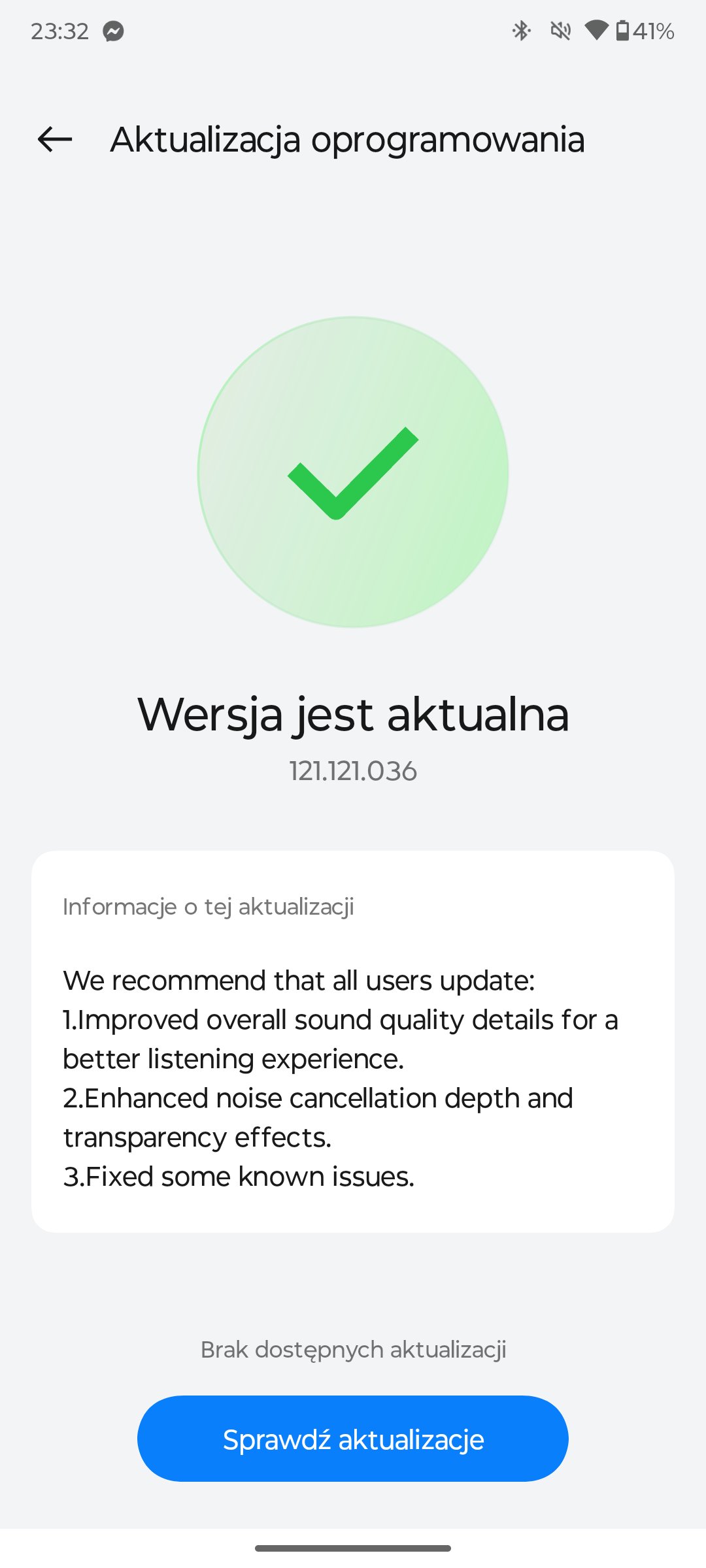Tap the green checkmark circle
This screenshot has height=1568, width=706.
coord(353,472)
